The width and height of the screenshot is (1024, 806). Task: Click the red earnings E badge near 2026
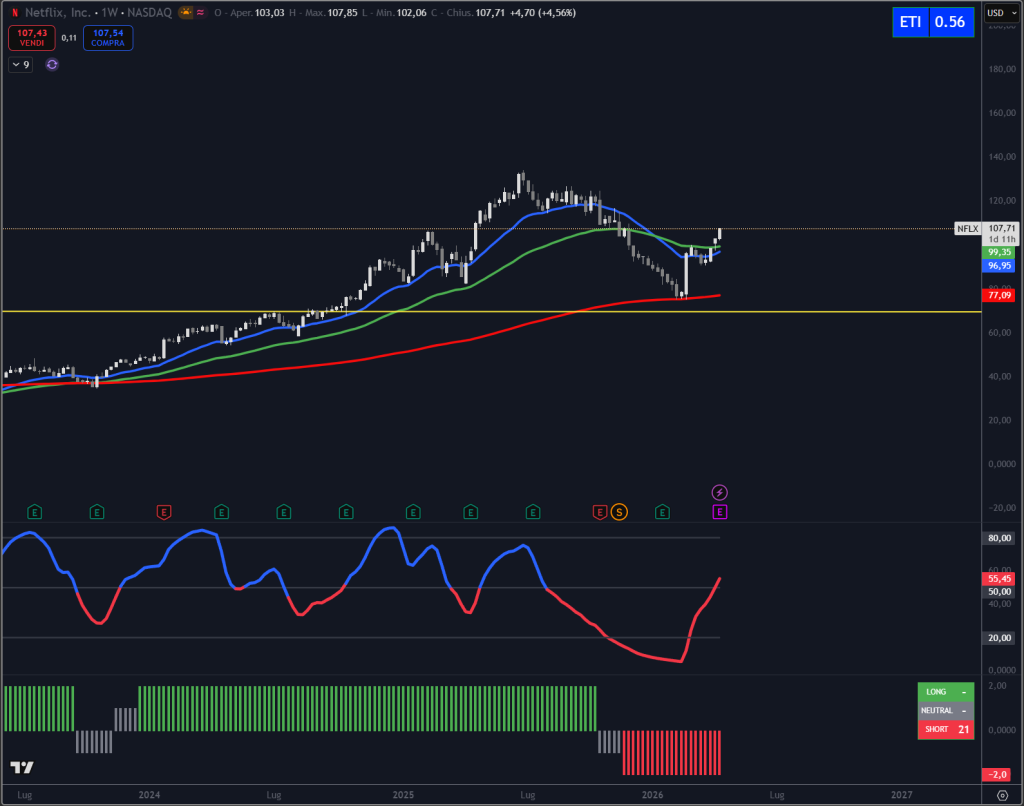(x=598, y=512)
